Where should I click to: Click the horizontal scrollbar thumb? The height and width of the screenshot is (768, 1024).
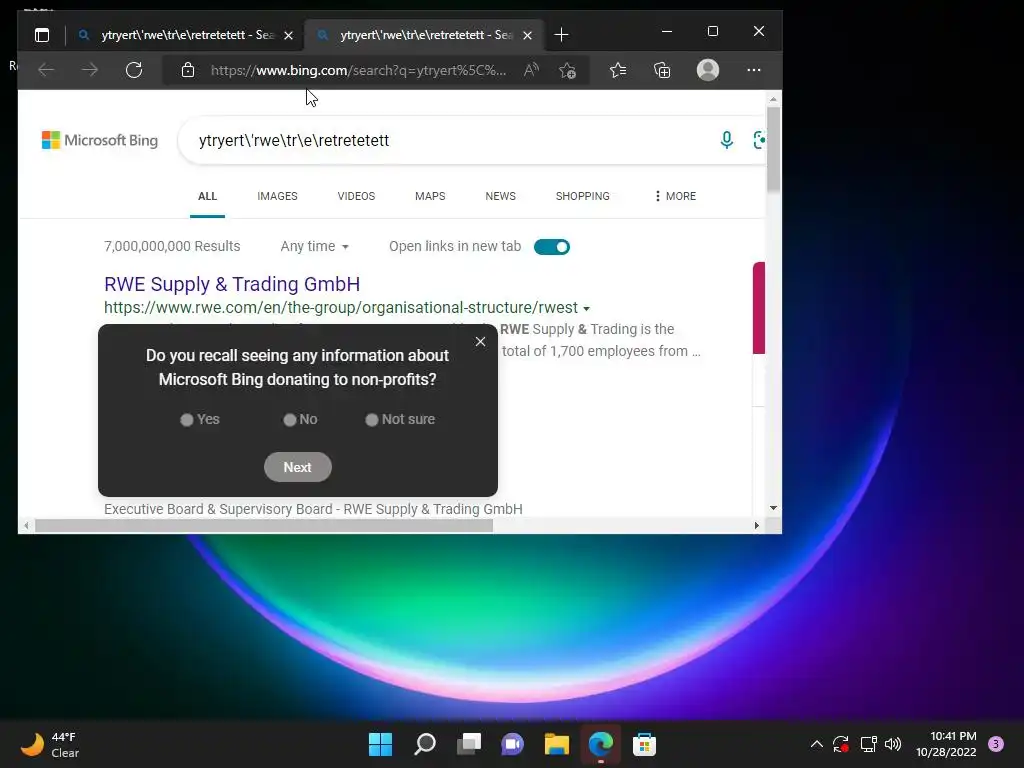coord(264,526)
